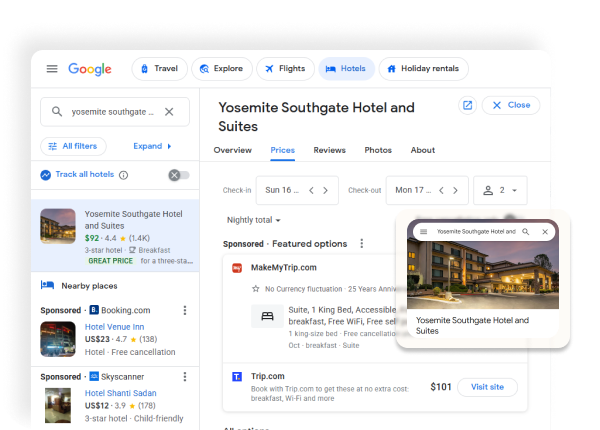Open options menu for Skyscanner ad
This screenshot has height=430, width=600.
185,377
